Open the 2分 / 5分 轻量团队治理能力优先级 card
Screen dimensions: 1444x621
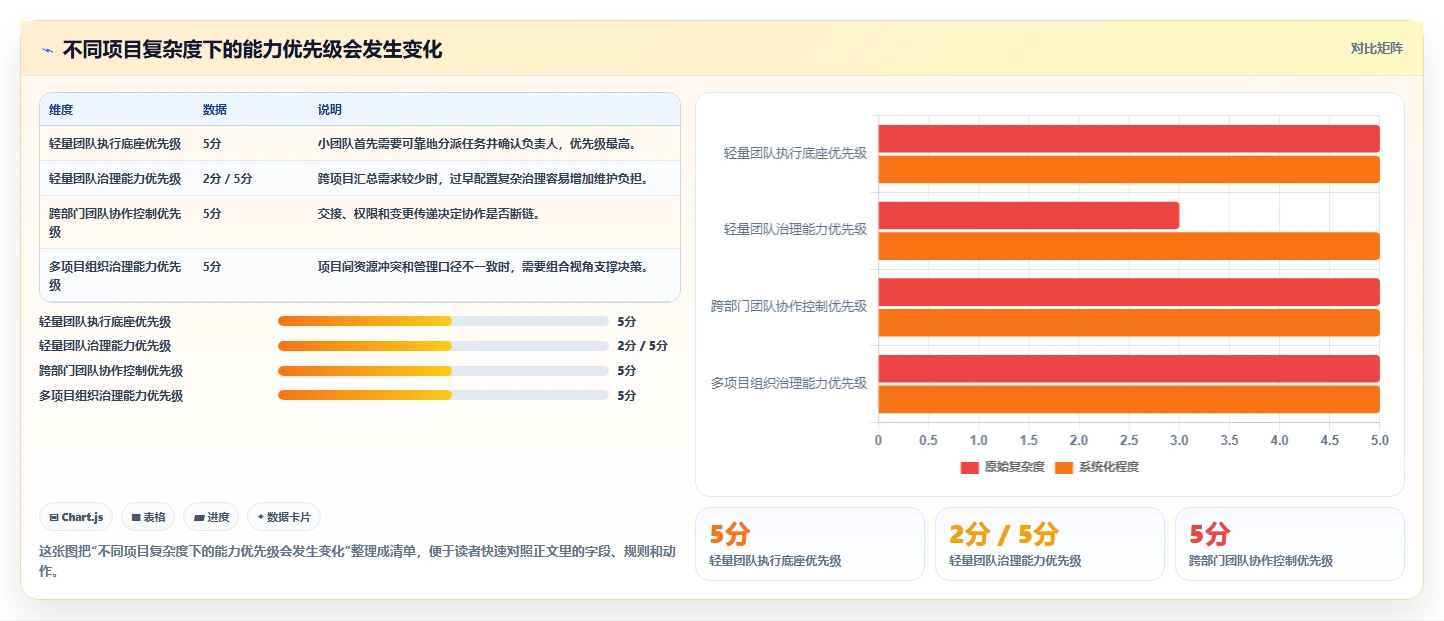(x=1050, y=544)
